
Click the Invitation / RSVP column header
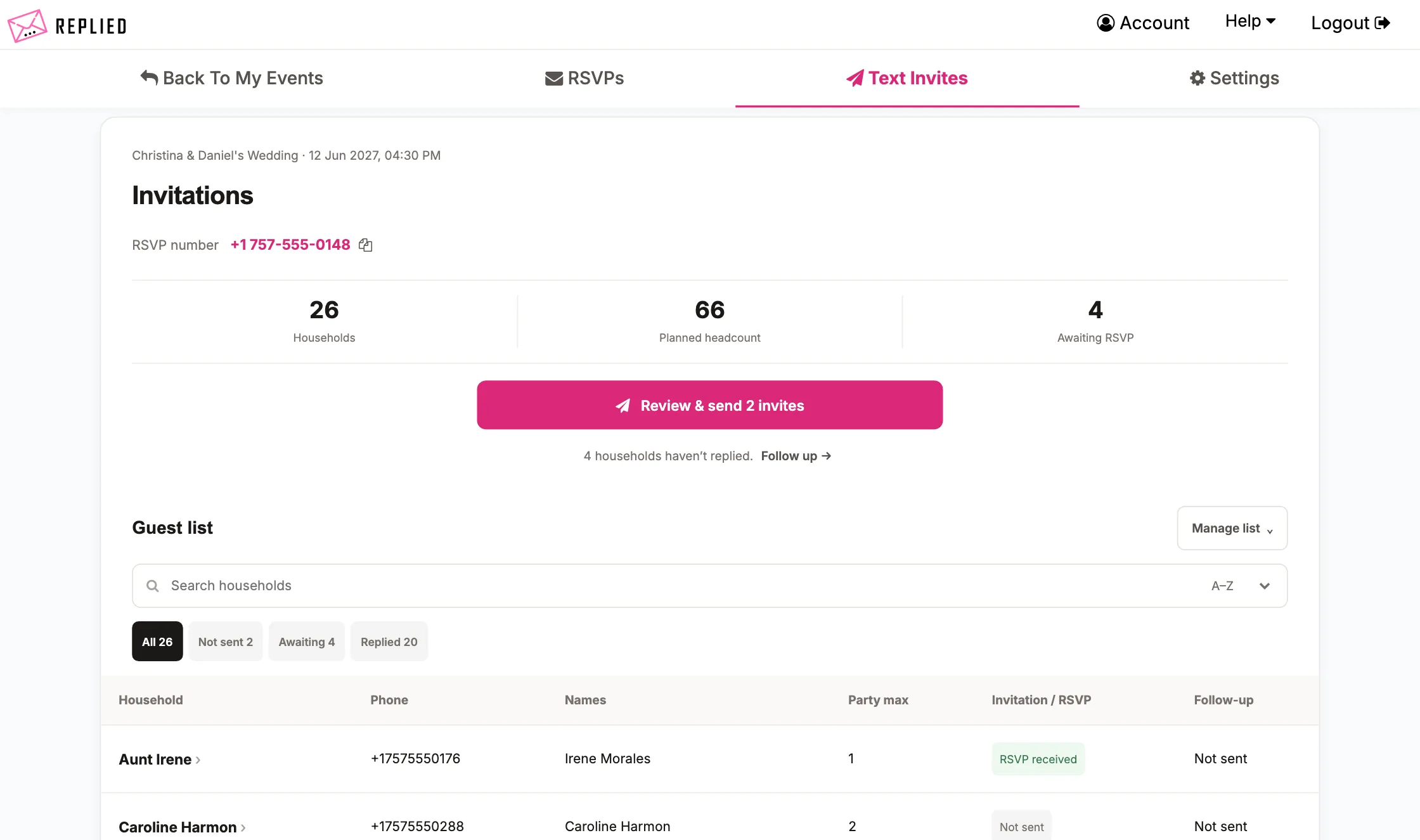1042,700
